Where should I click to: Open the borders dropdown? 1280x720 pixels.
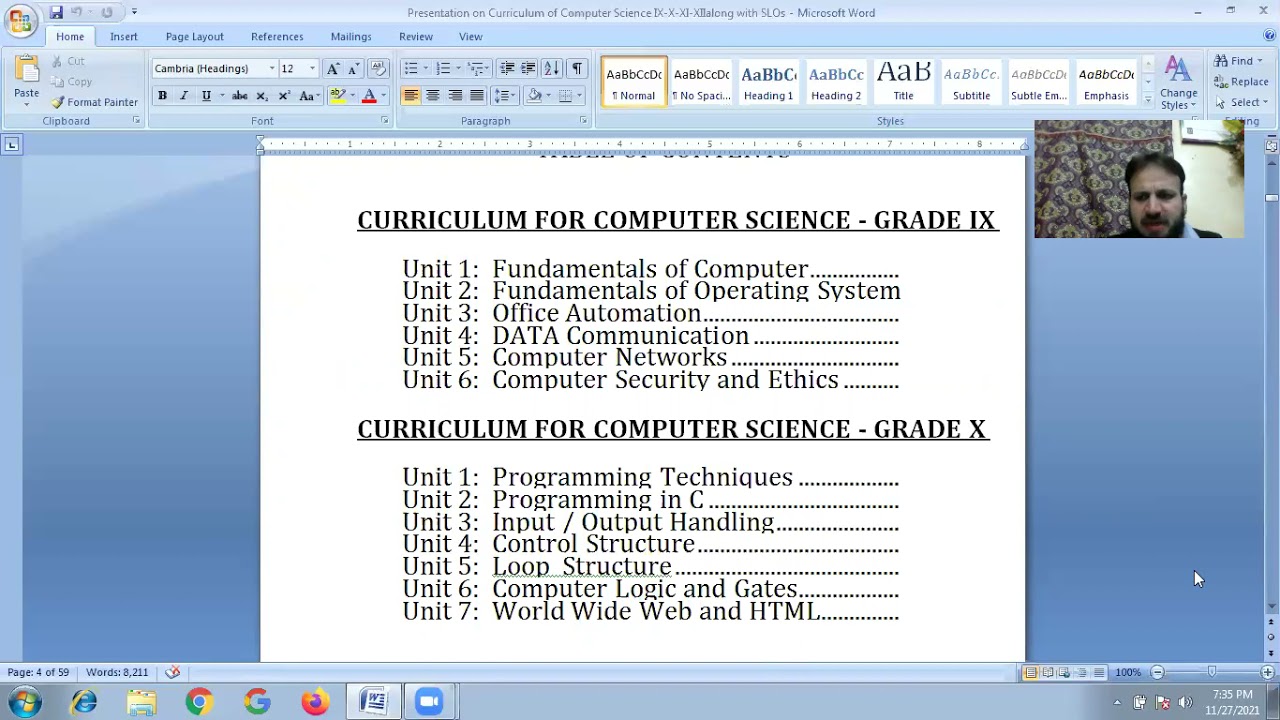pyautogui.click(x=581, y=96)
